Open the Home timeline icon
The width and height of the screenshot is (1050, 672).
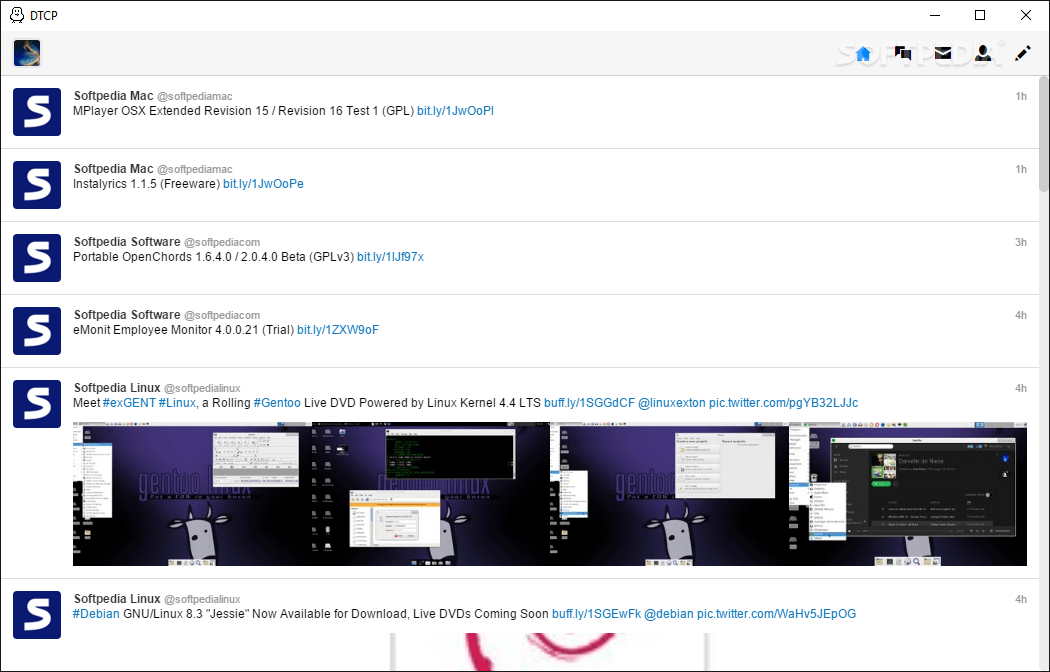coord(862,54)
